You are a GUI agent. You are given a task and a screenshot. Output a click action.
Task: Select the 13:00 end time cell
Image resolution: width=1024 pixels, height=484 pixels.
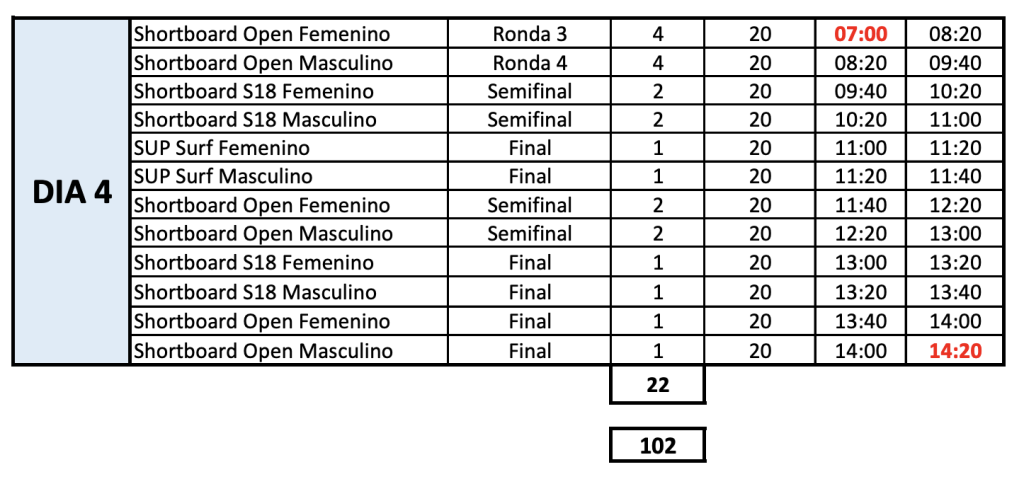point(955,233)
